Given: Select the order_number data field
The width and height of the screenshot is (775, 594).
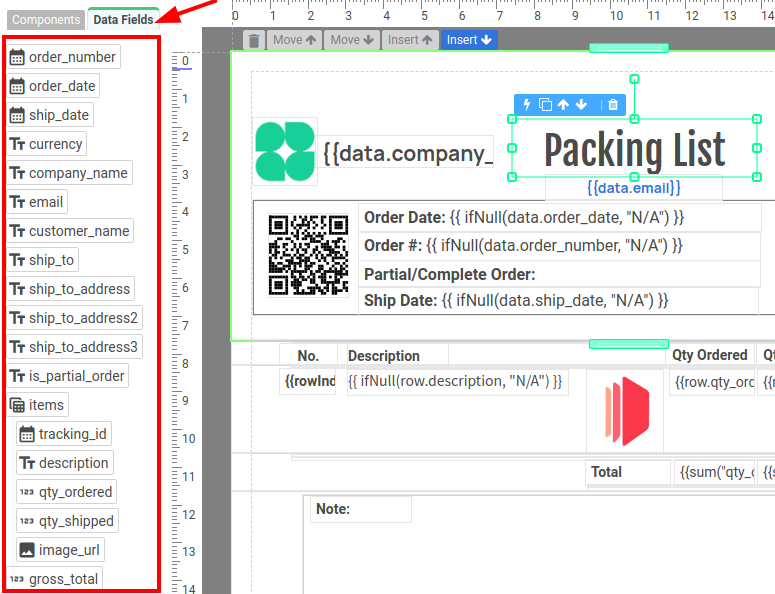Looking at the screenshot, I should coord(63,57).
